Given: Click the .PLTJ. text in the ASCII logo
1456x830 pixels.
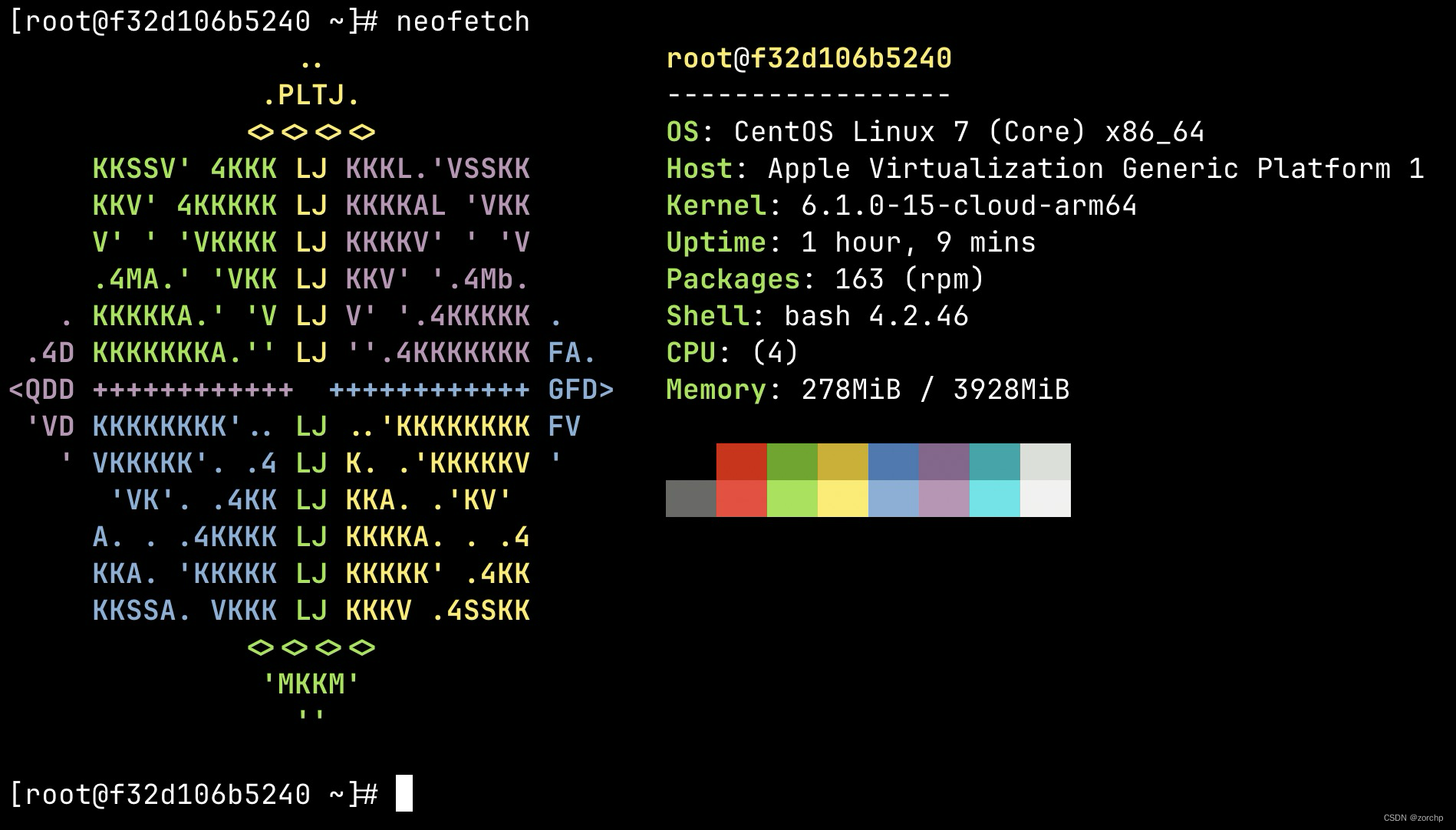Looking at the screenshot, I should [311, 95].
